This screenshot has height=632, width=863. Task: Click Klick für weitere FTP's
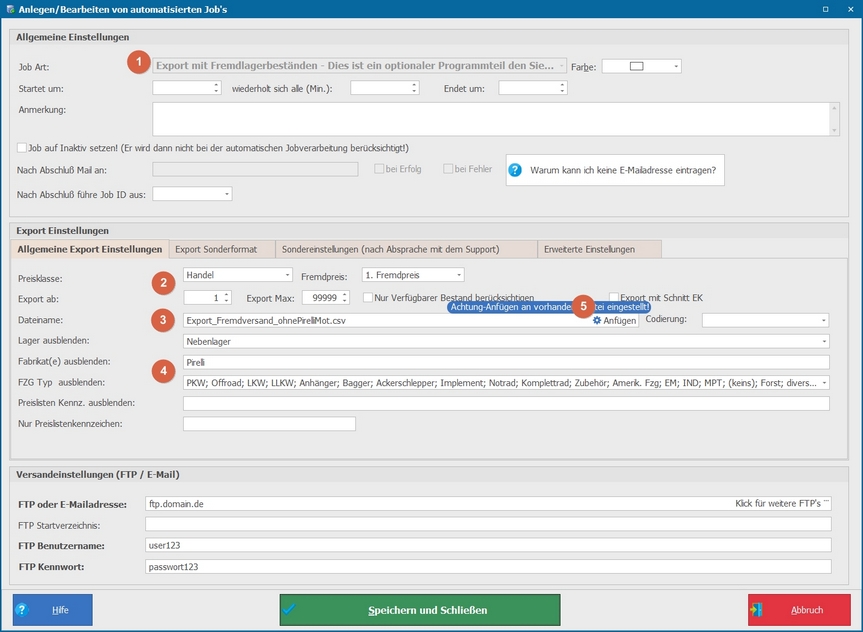point(782,503)
